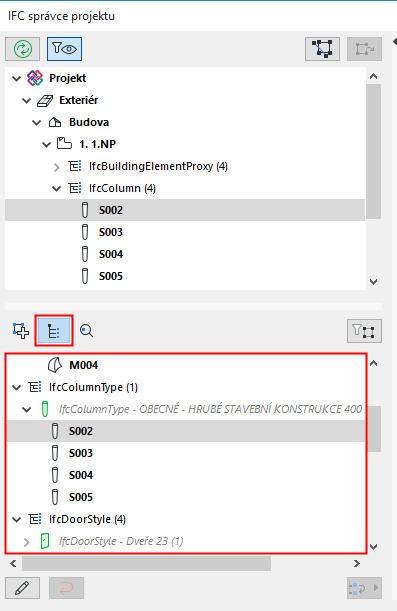This screenshot has width=397, height=611.
Task: Click the IfcDoorStyle (4) label
Action: tap(87, 519)
